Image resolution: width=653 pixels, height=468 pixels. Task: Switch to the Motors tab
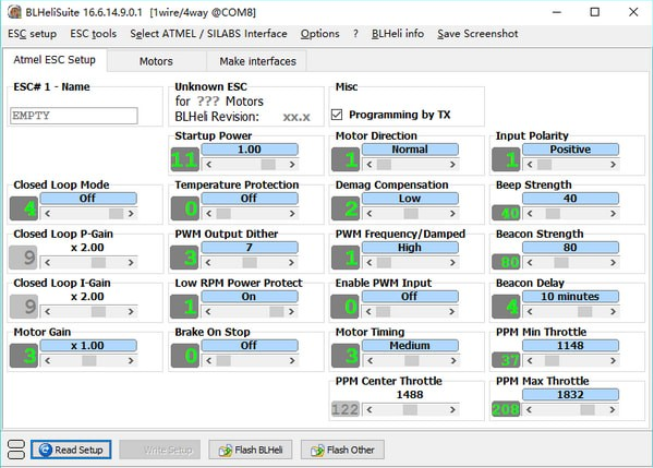pos(156,61)
